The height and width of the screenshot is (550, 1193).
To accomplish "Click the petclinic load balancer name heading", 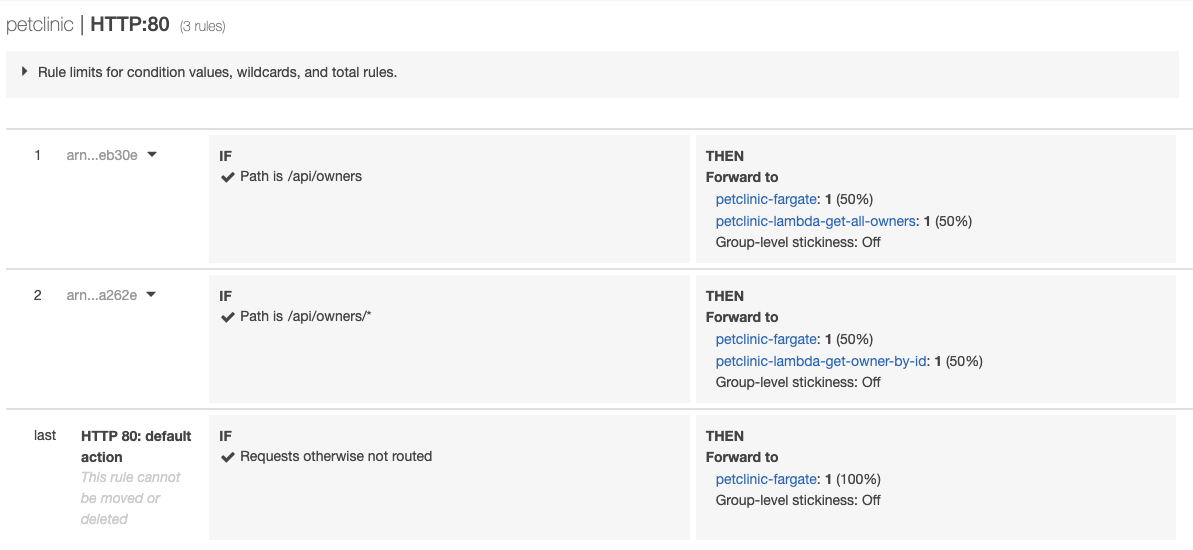I will (40, 25).
